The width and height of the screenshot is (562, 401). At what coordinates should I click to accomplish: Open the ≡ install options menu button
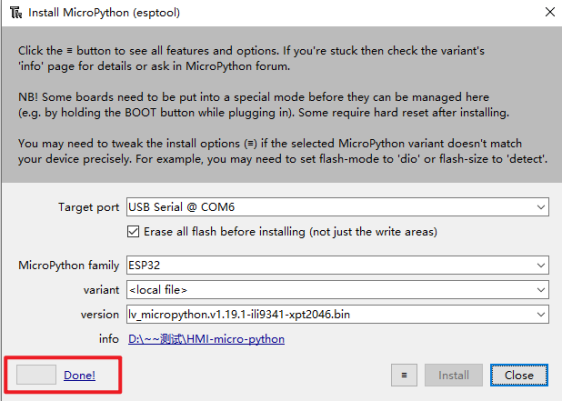tap(404, 375)
